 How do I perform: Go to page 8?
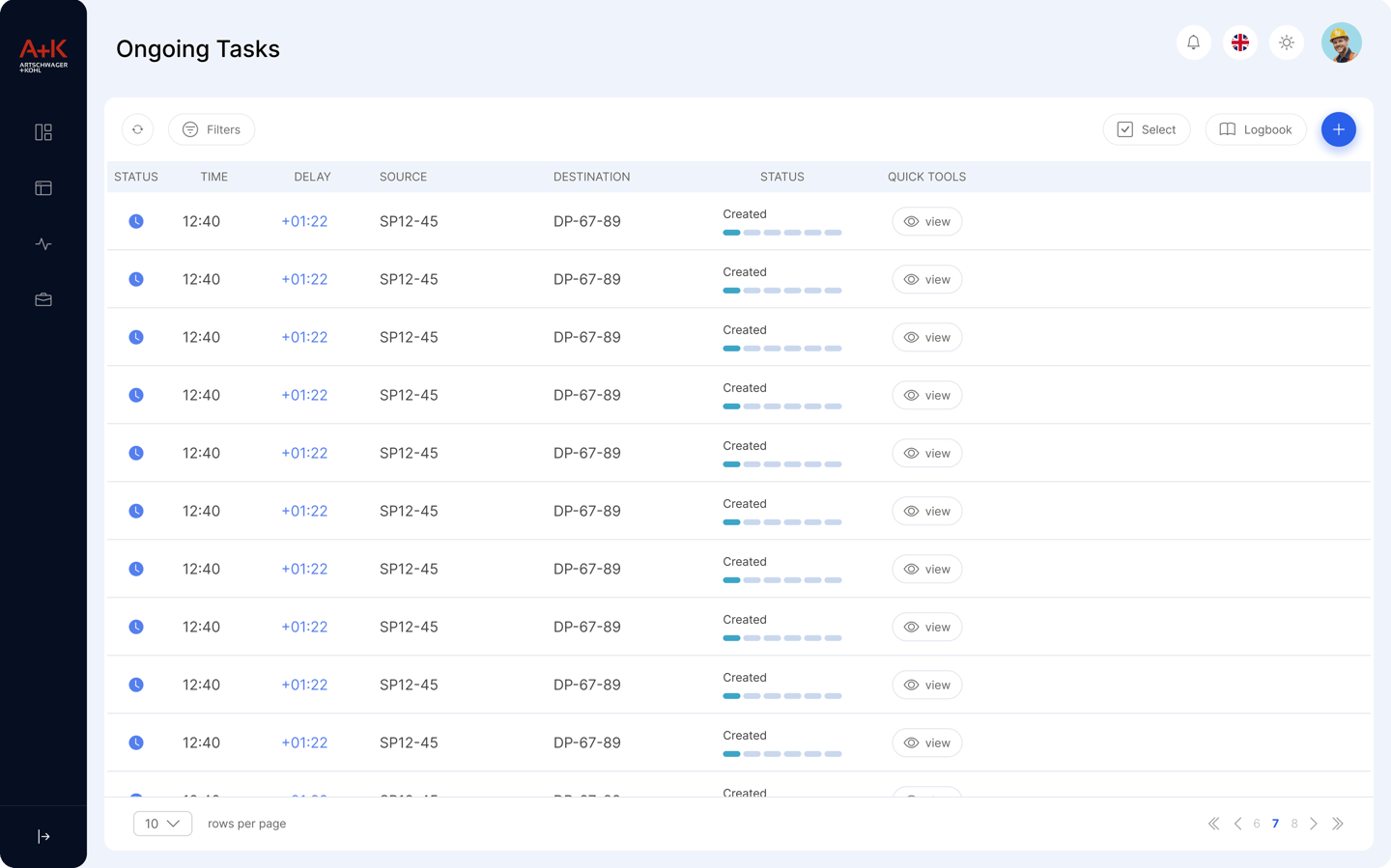[x=1294, y=824]
